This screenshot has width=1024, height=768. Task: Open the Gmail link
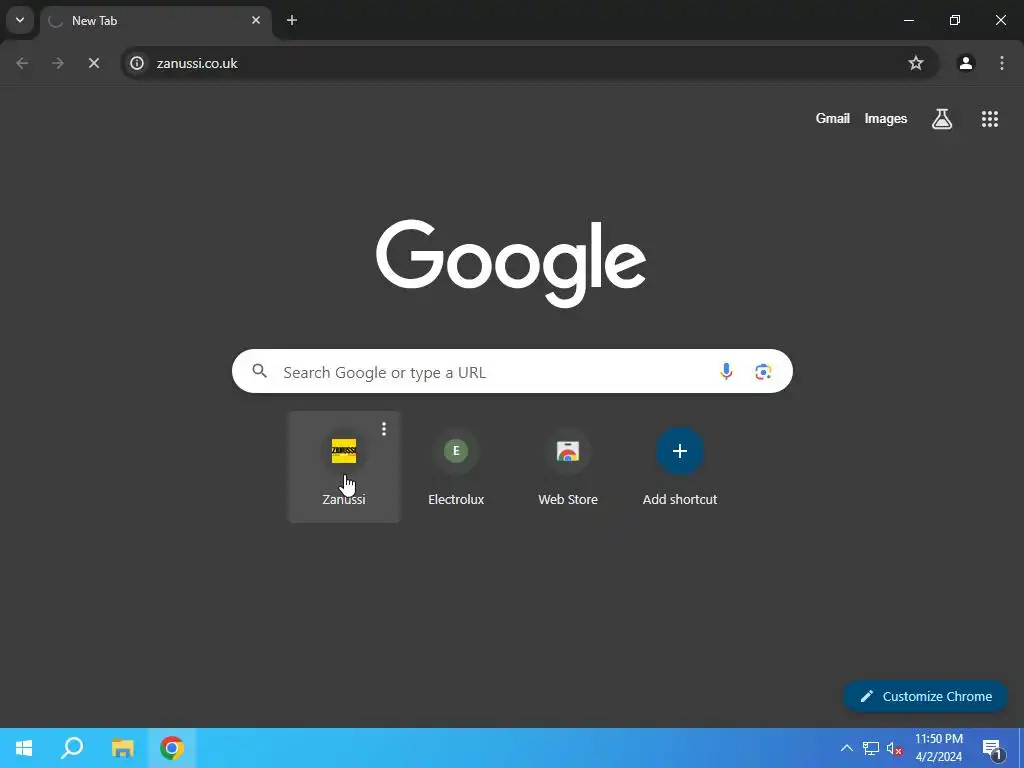(833, 118)
